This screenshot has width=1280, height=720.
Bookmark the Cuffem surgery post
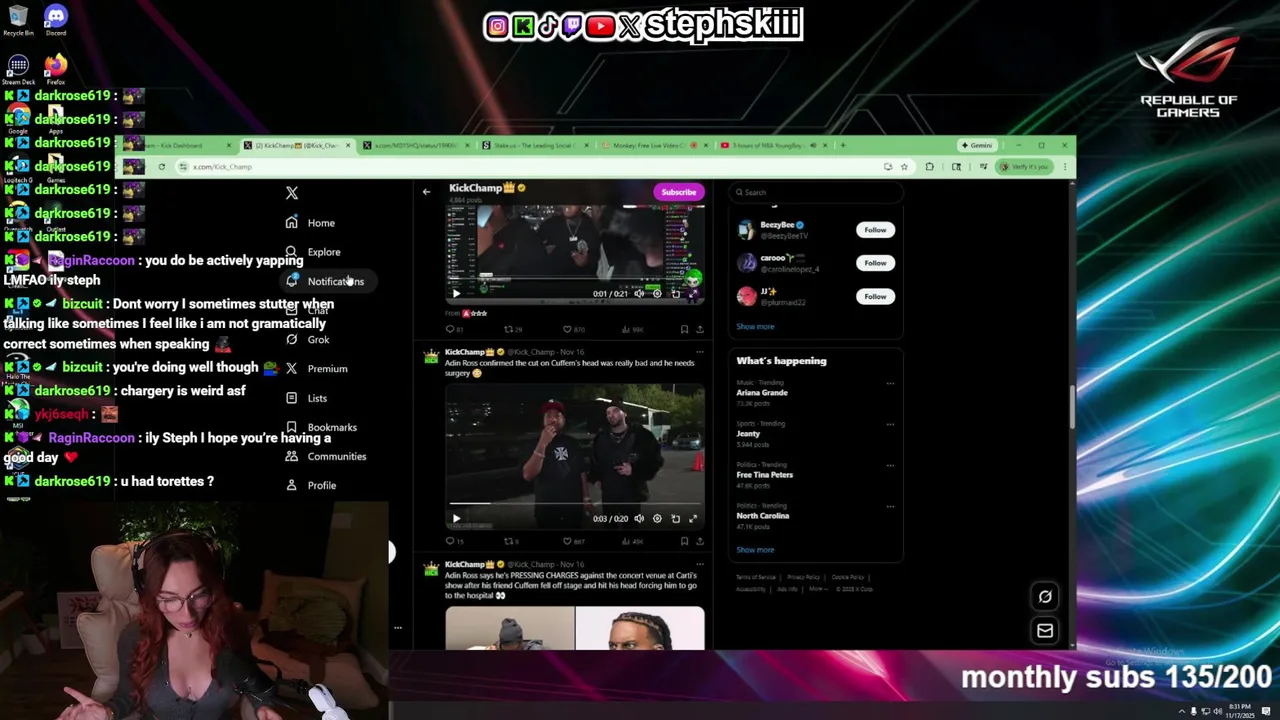[x=684, y=541]
